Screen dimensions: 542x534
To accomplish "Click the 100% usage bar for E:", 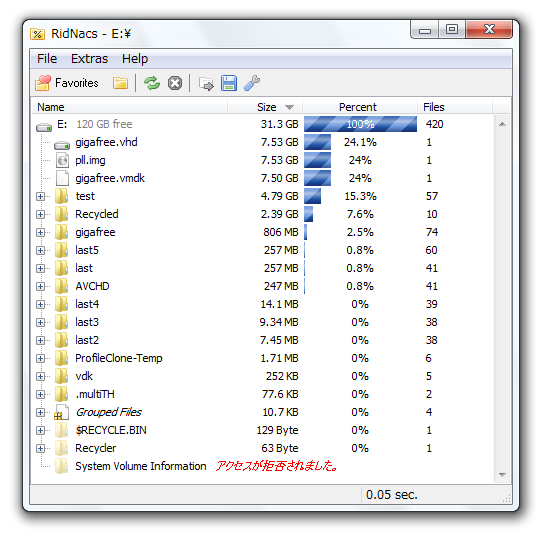I will click(x=360, y=124).
